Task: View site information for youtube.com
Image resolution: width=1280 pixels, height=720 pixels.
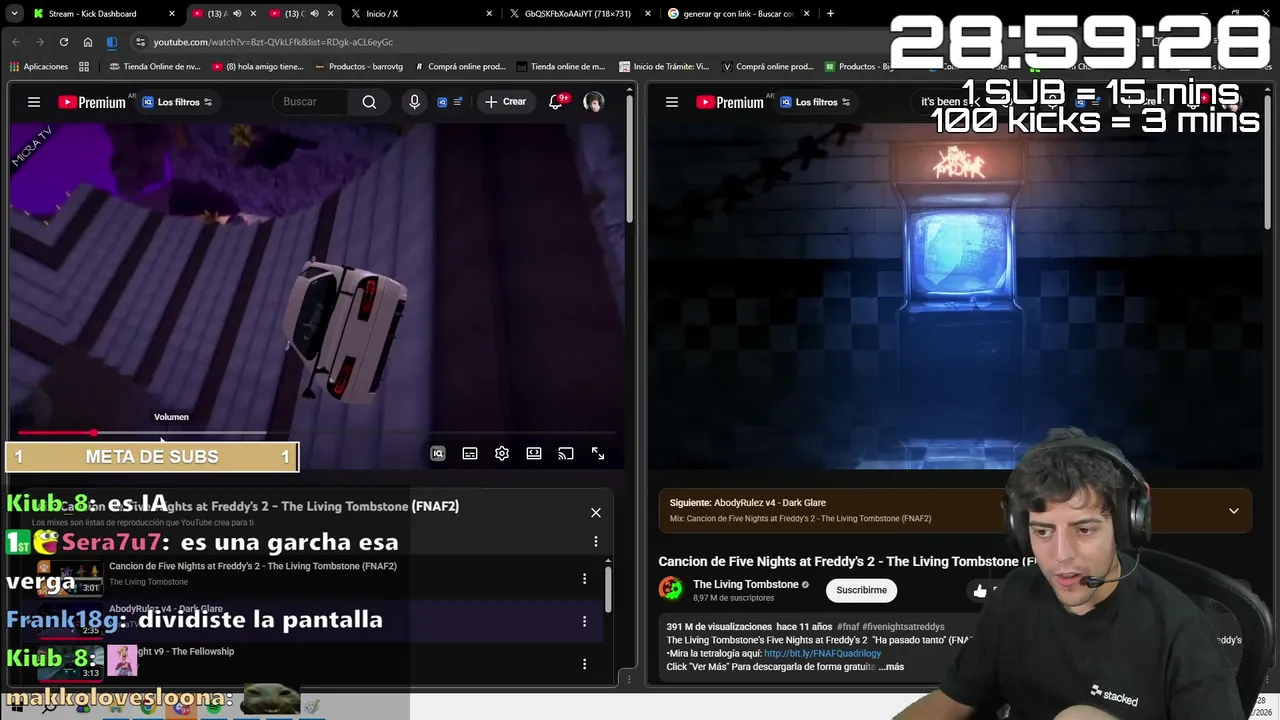Action: pyautogui.click(x=140, y=42)
